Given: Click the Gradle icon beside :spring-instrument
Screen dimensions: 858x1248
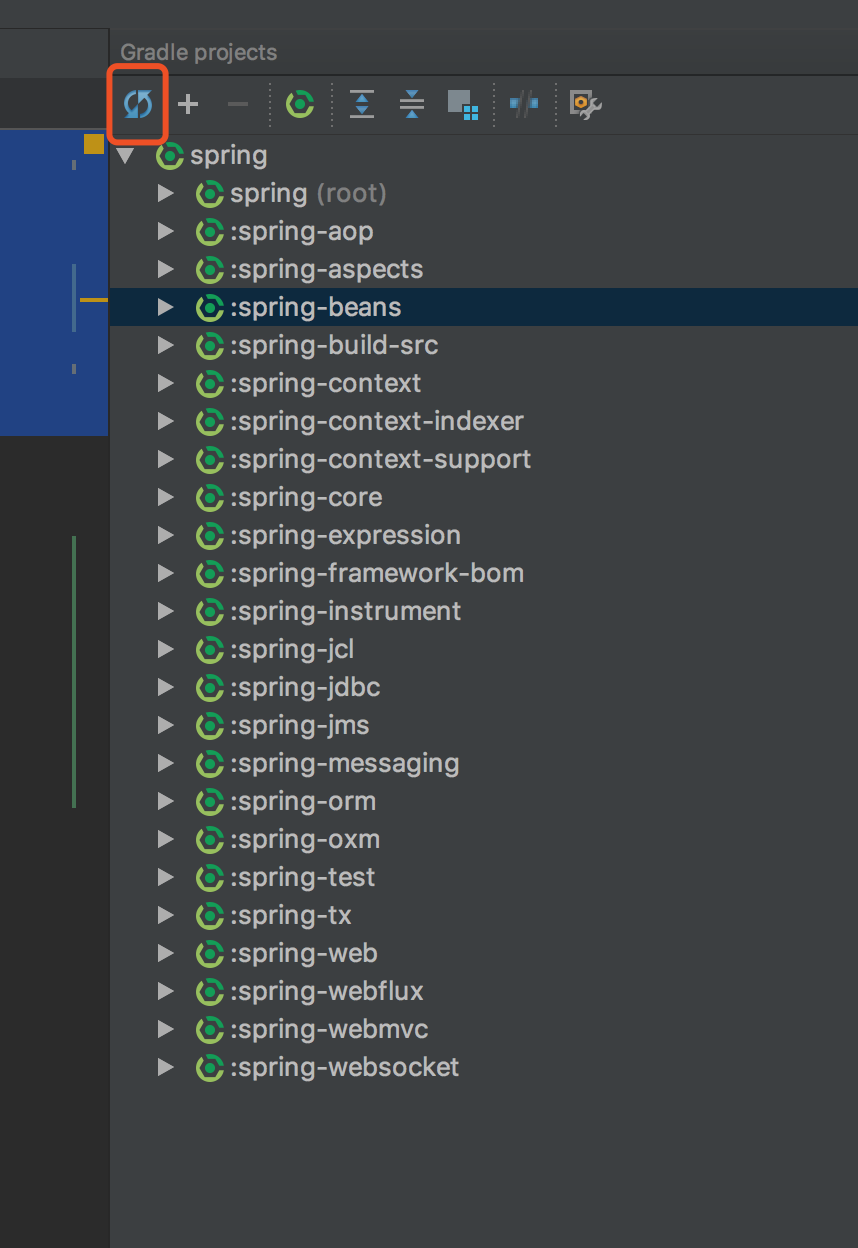Looking at the screenshot, I should 210,612.
